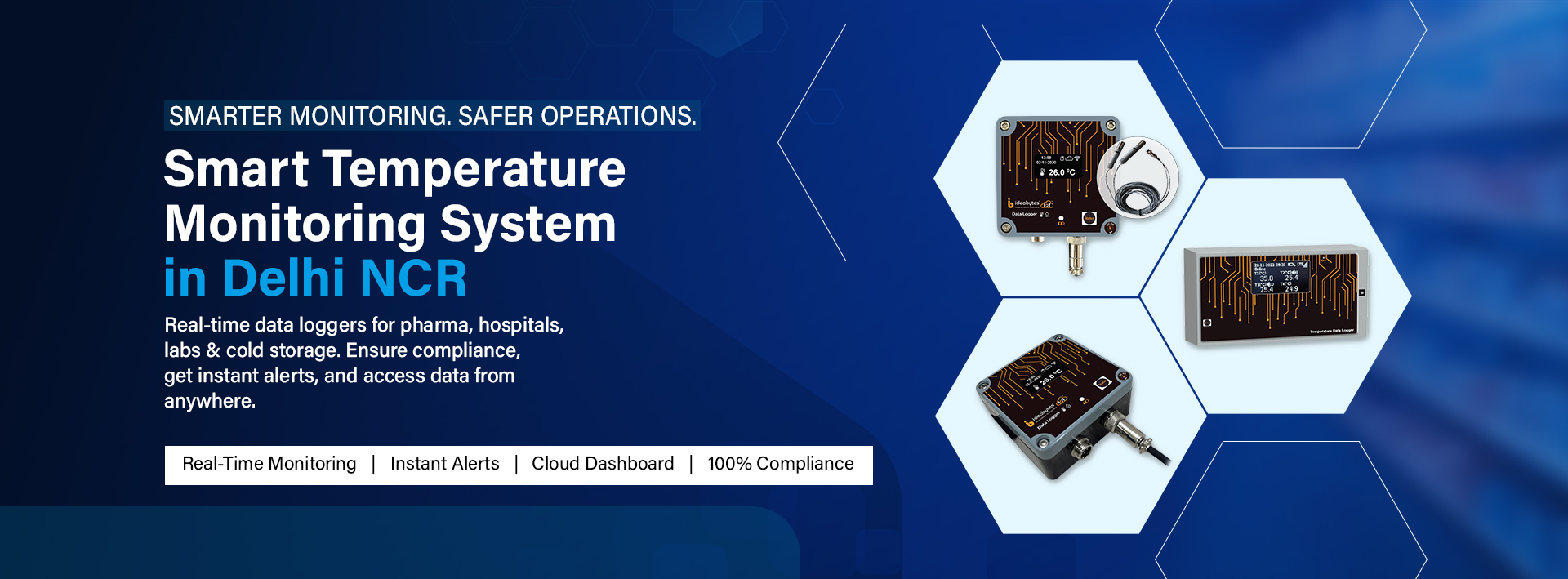Viewport: 1568px width, 579px height.
Task: Select the Instant Alerts feature label
Action: pyautogui.click(x=444, y=464)
